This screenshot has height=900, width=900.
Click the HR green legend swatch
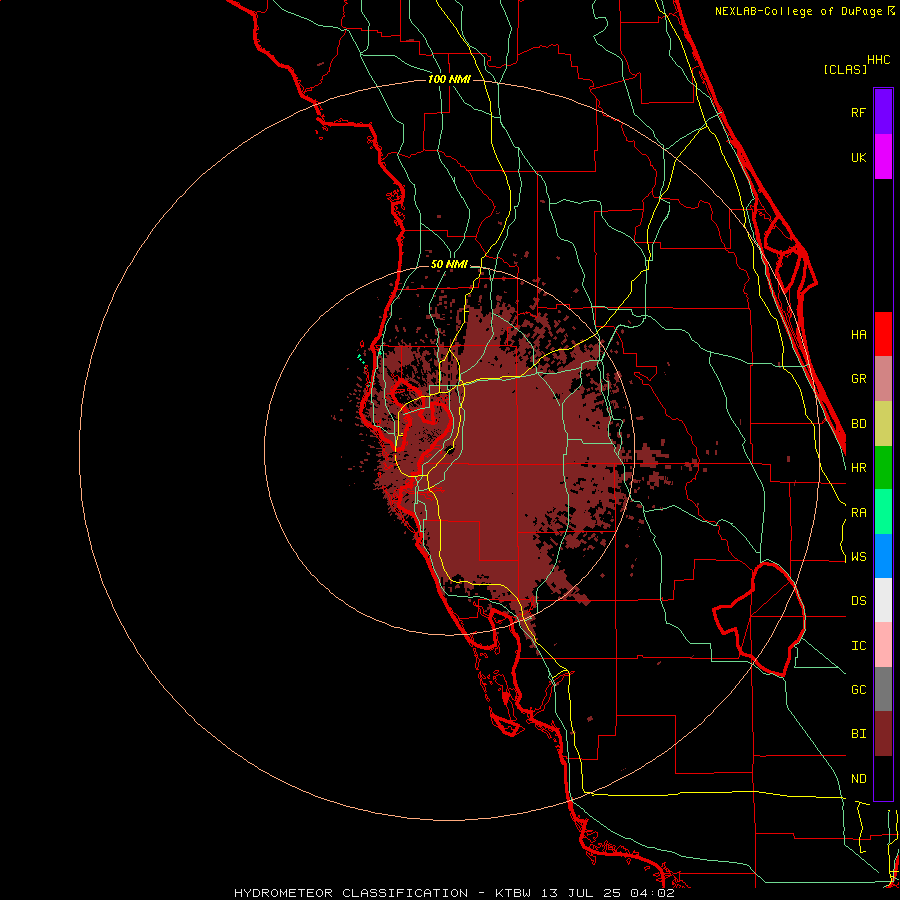tap(883, 468)
